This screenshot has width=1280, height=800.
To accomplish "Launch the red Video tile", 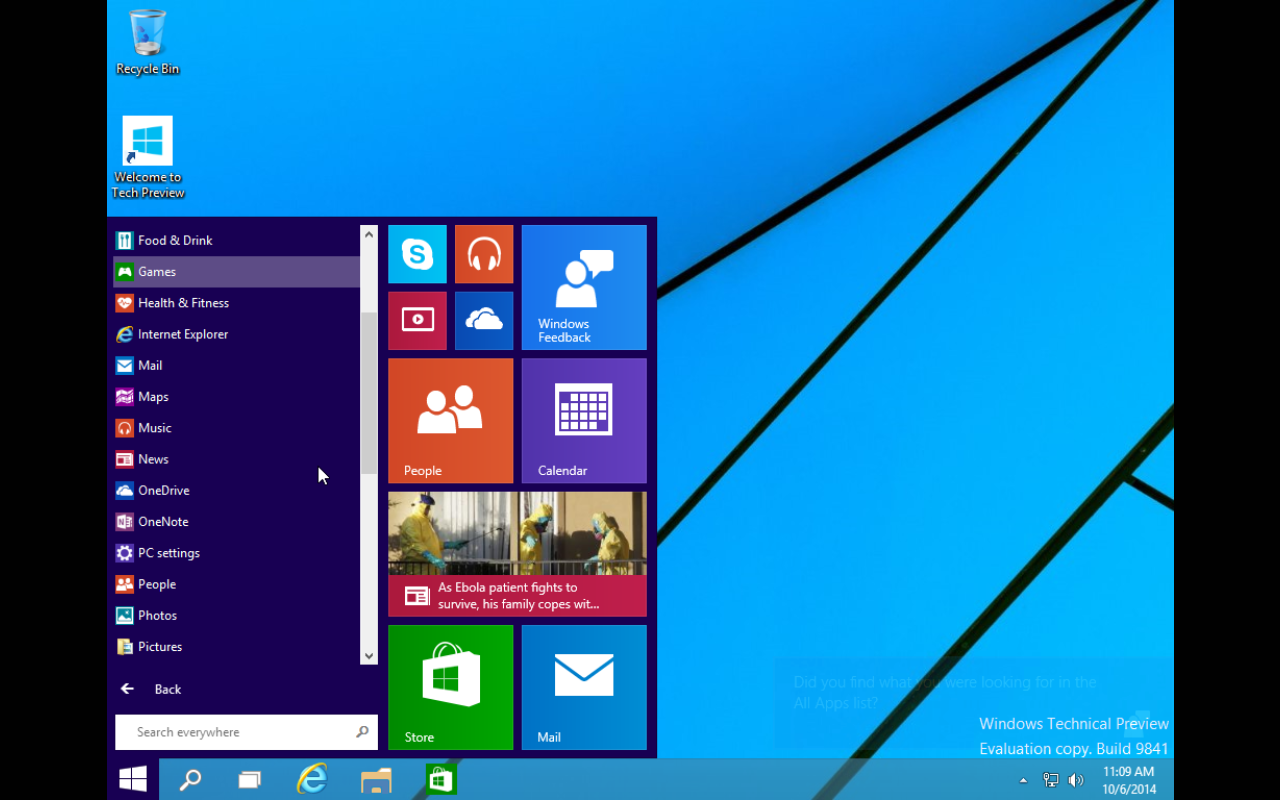I will tap(417, 321).
